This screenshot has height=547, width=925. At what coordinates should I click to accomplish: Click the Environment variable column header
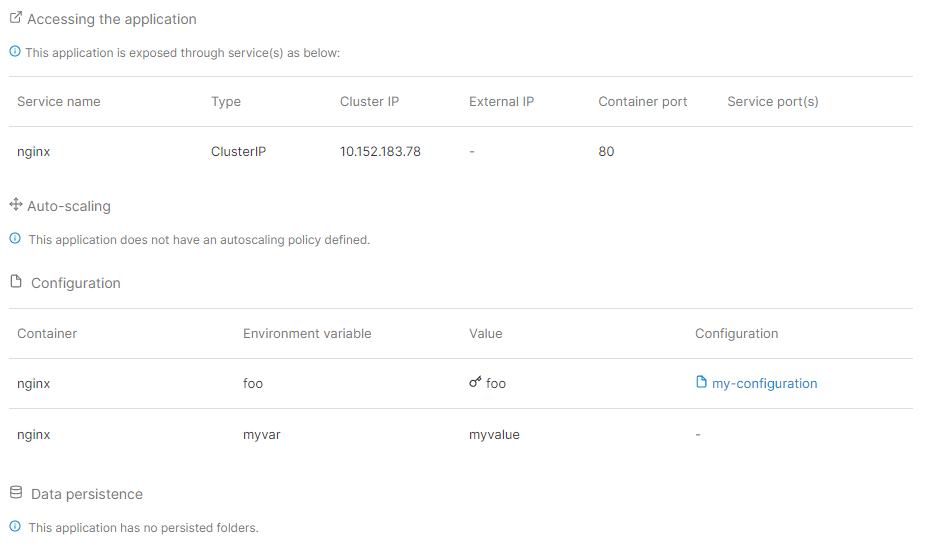coord(307,333)
